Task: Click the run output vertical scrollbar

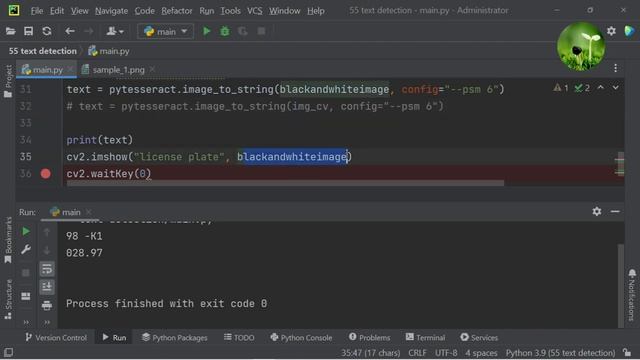Action: (x=621, y=286)
